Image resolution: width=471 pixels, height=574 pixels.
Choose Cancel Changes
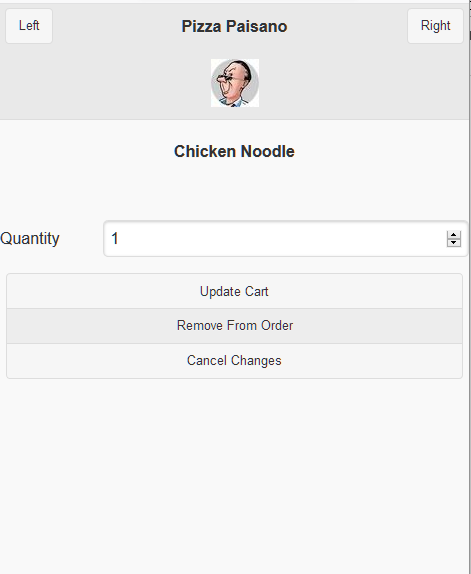pyautogui.click(x=235, y=361)
